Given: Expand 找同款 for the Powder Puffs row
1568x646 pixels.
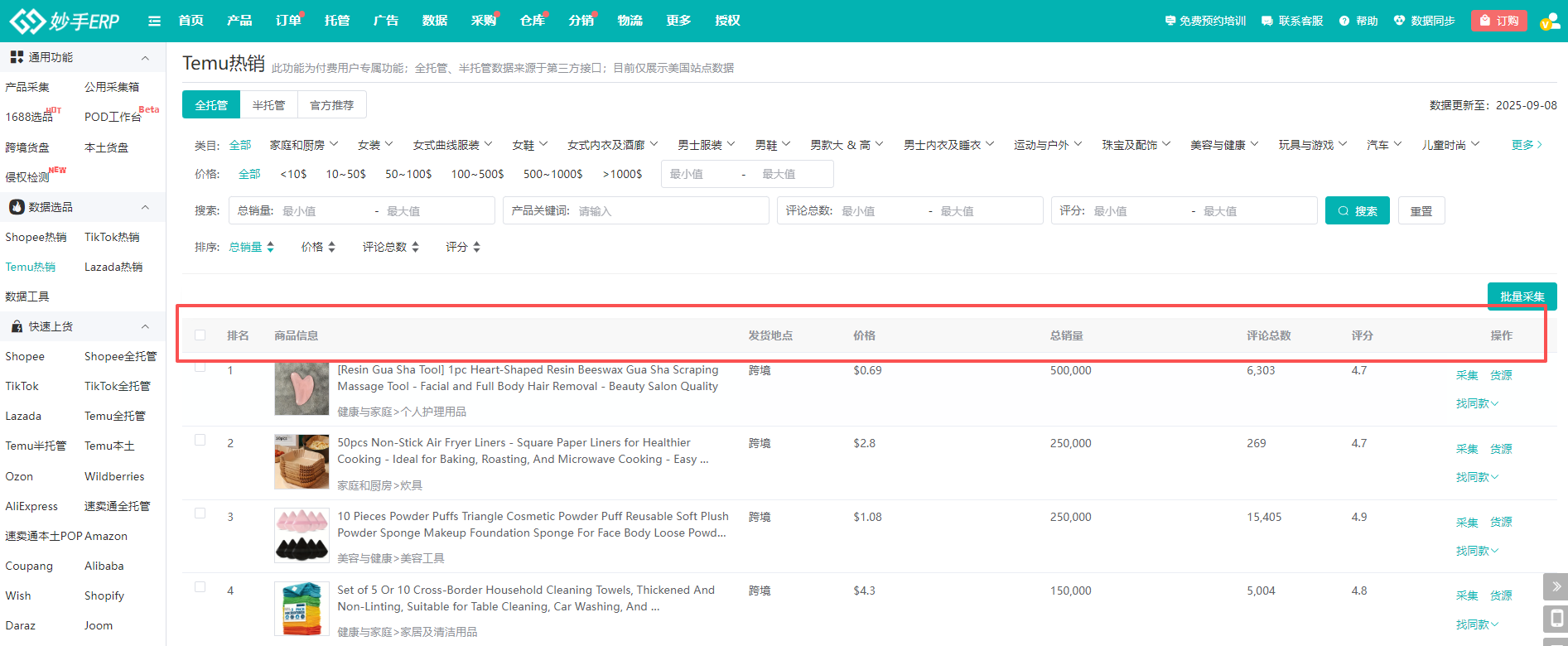Looking at the screenshot, I should point(1478,551).
